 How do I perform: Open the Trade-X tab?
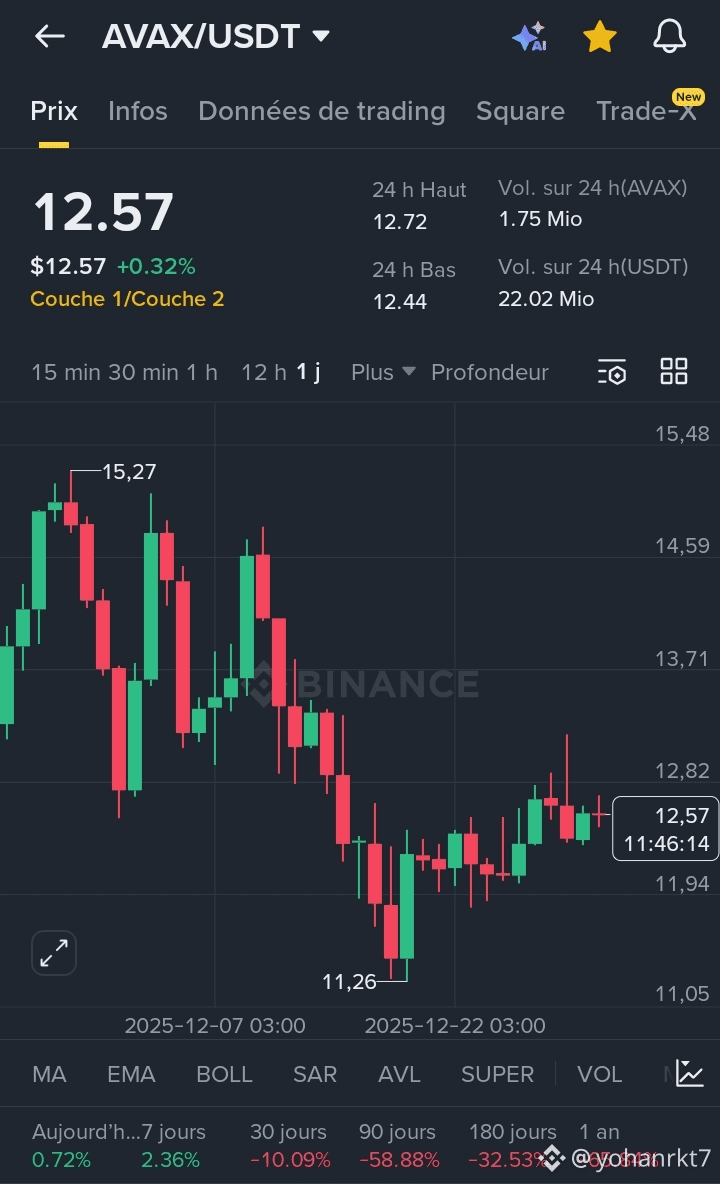point(646,111)
